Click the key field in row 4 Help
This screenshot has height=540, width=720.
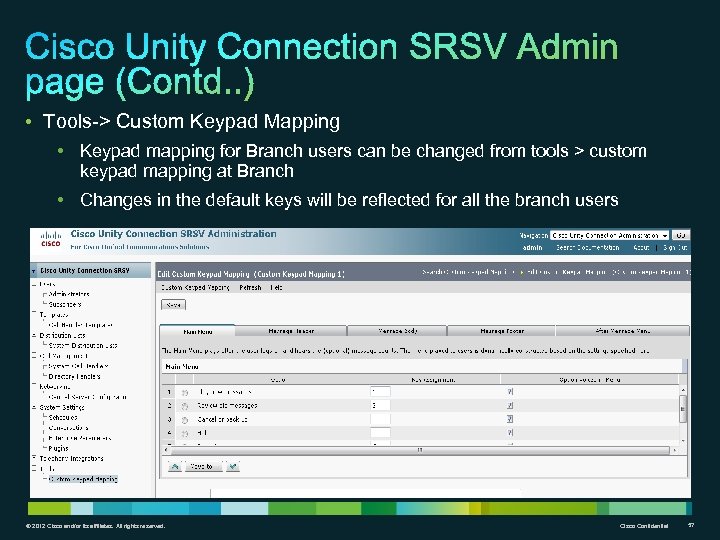pos(380,433)
